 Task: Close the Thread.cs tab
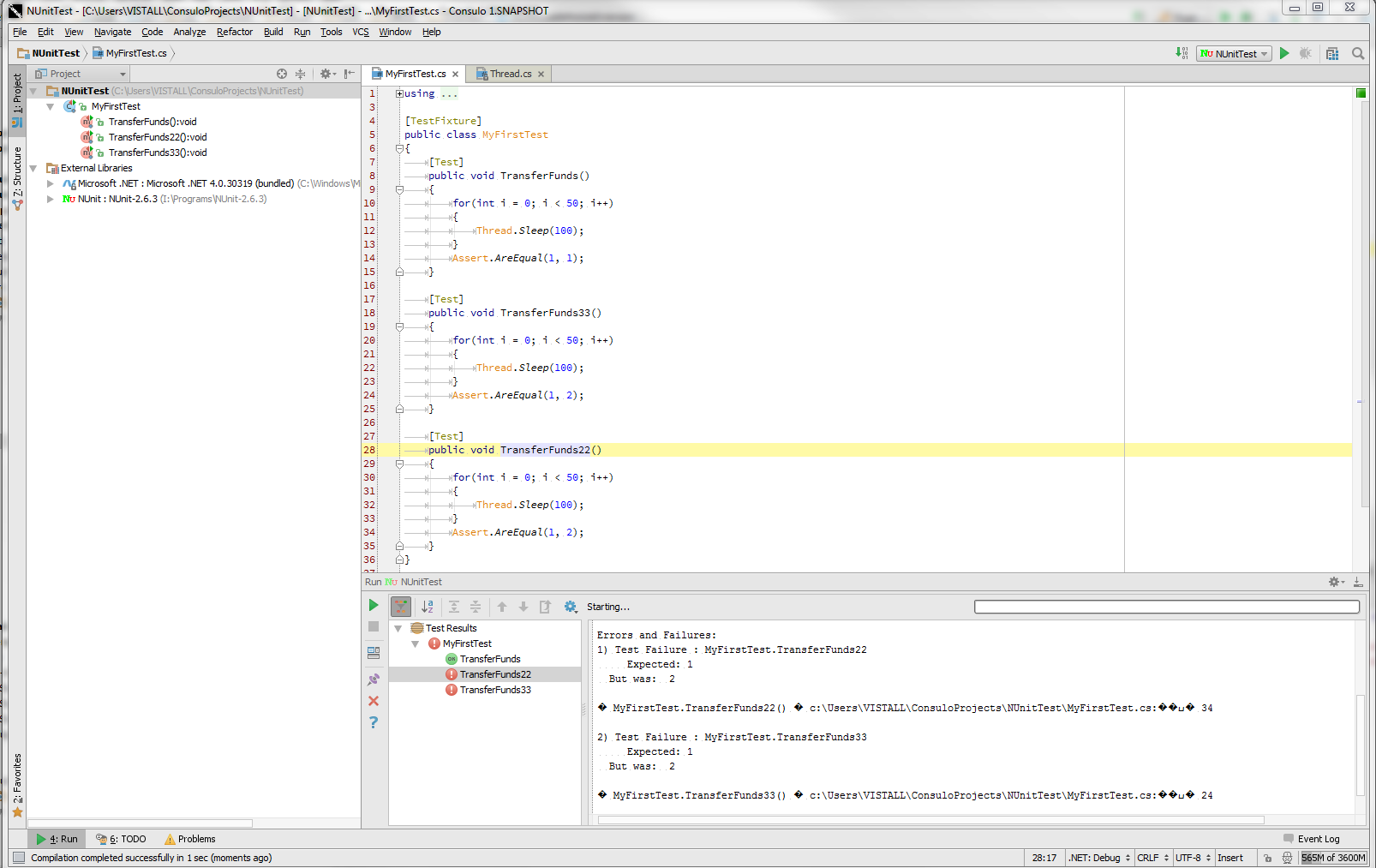541,75
